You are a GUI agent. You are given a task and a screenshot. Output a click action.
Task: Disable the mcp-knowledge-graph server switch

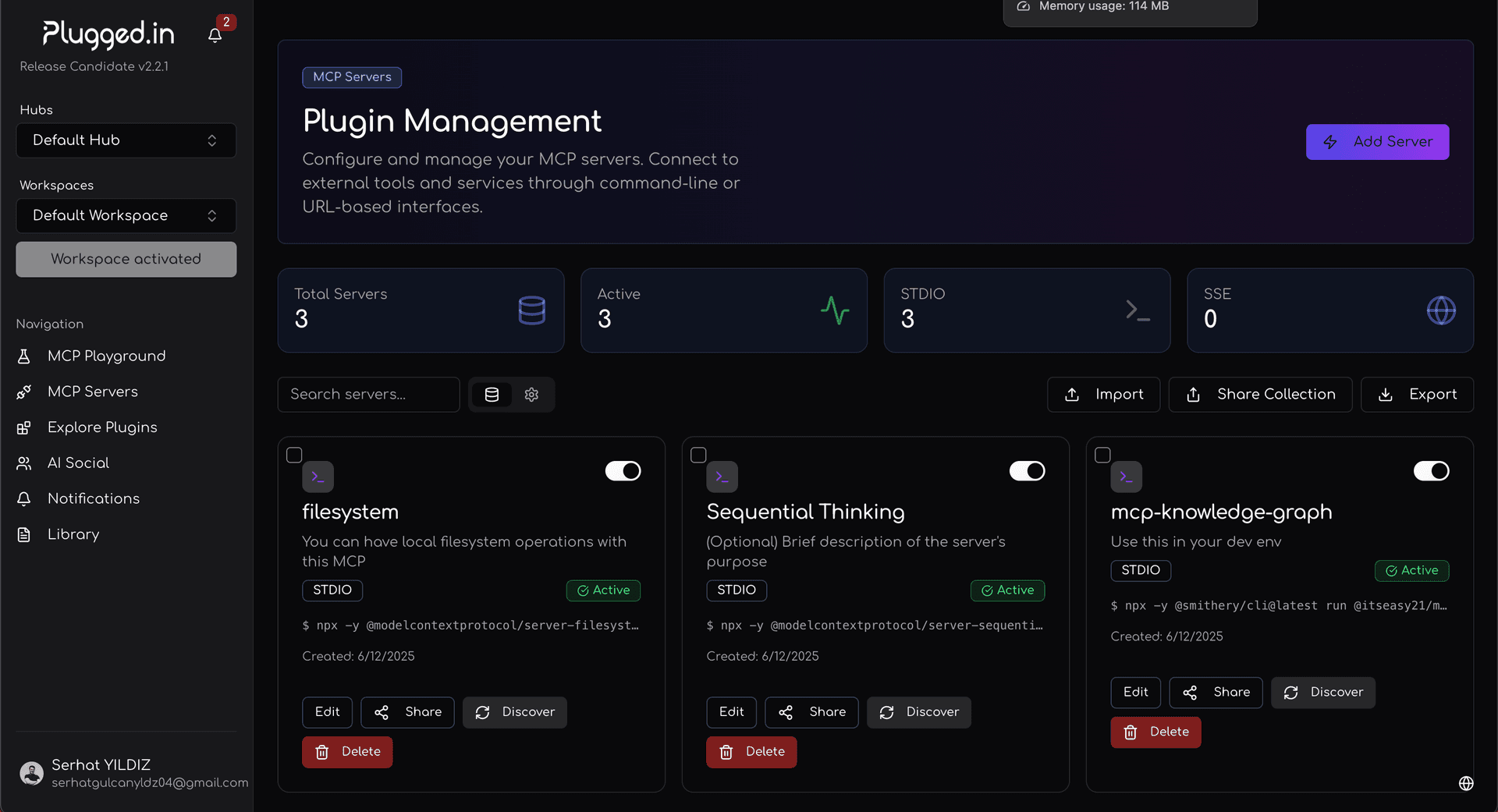pos(1431,471)
